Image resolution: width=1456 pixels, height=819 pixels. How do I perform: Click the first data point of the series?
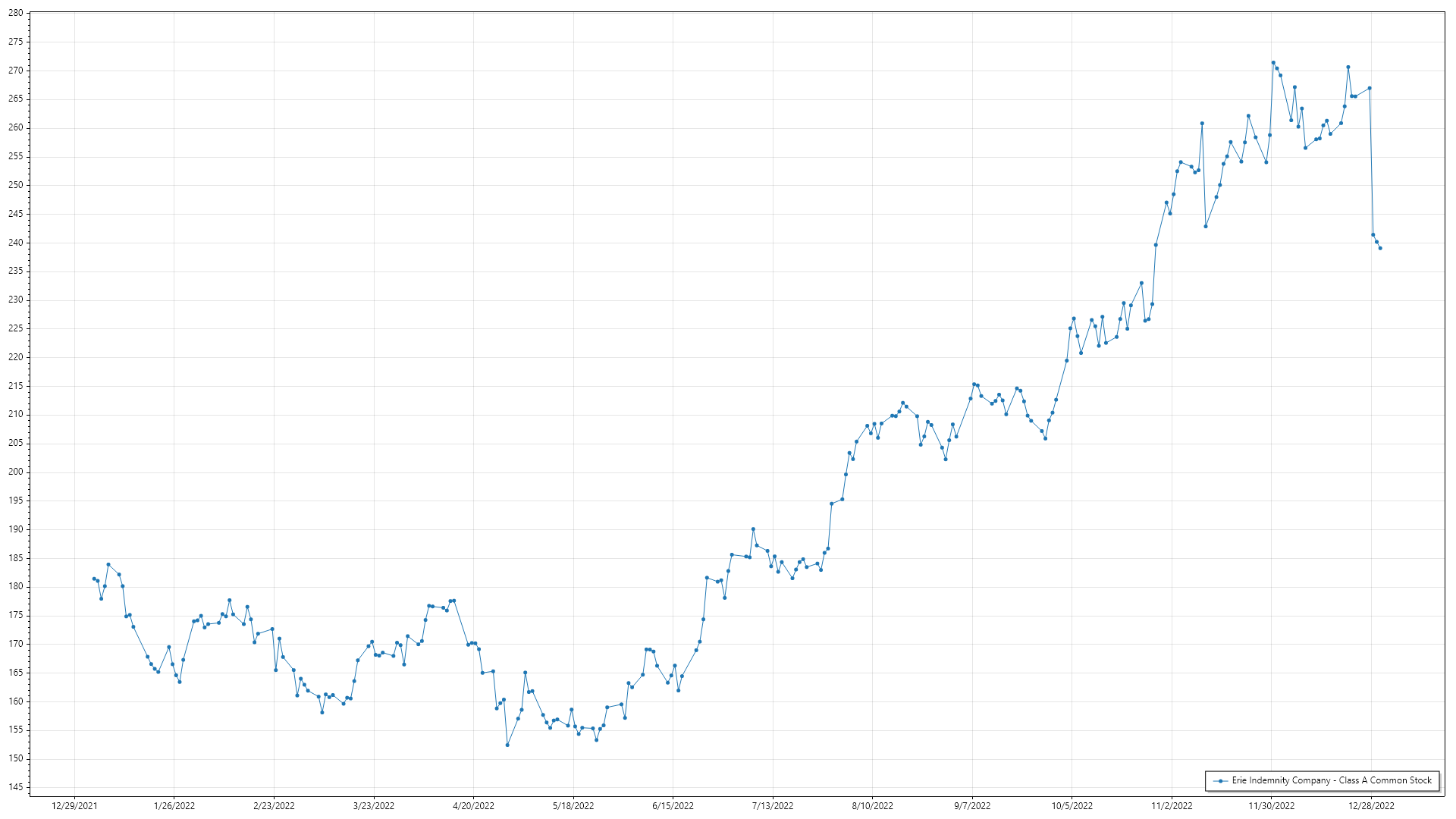(x=94, y=579)
